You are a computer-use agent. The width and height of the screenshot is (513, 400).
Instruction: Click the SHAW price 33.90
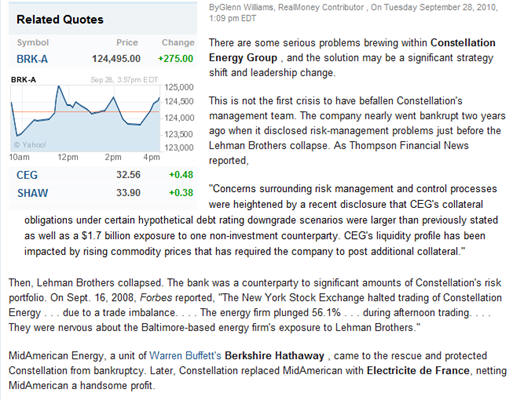128,193
